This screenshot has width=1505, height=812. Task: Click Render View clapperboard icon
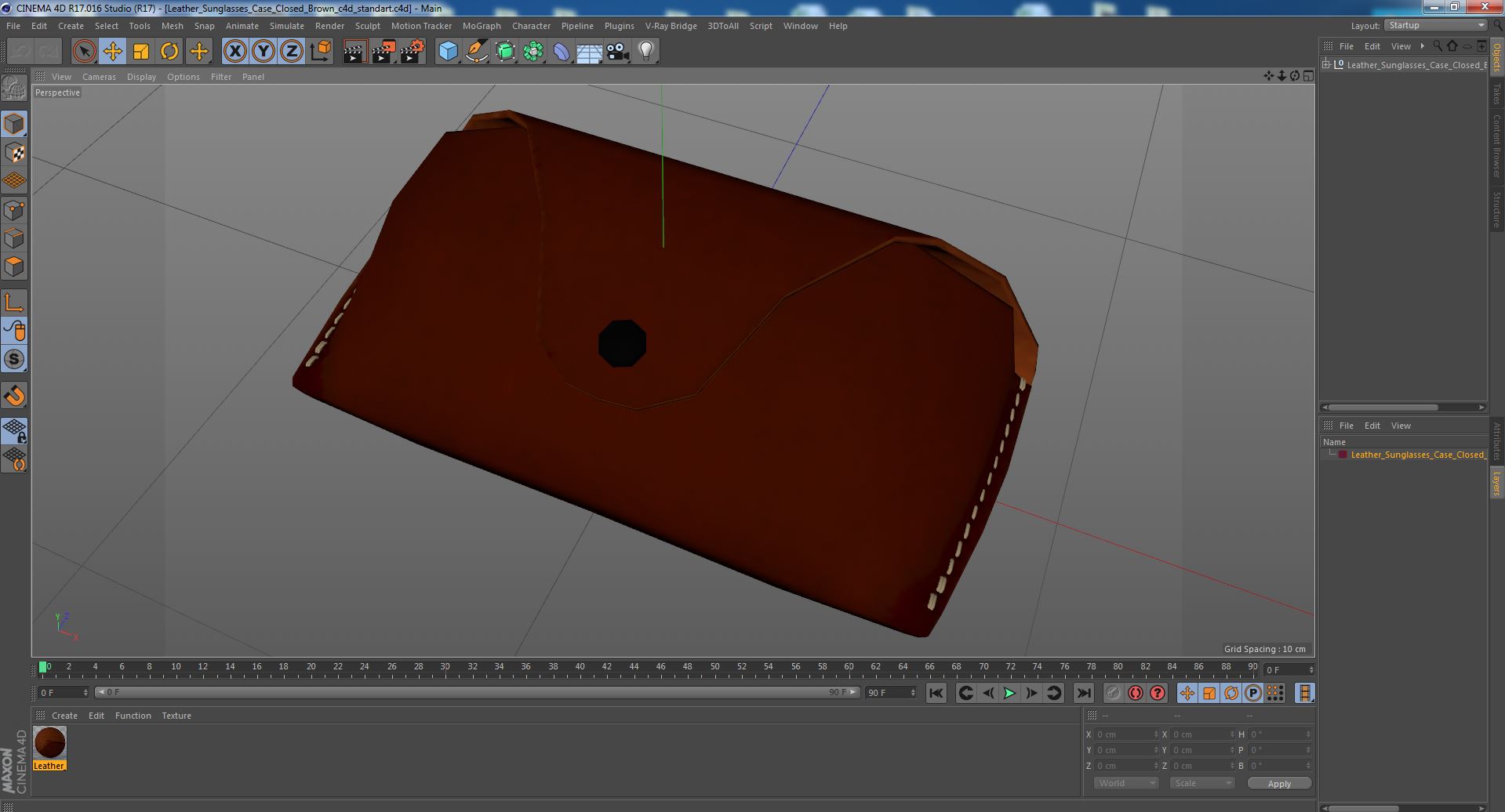tap(354, 52)
